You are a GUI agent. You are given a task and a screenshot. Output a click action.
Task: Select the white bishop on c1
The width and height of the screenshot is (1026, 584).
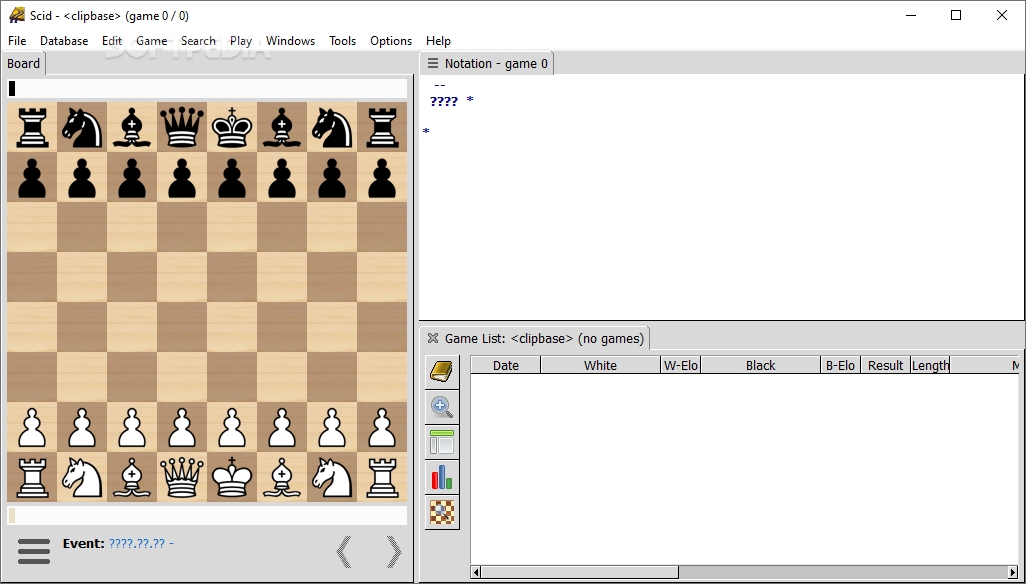pyautogui.click(x=132, y=477)
